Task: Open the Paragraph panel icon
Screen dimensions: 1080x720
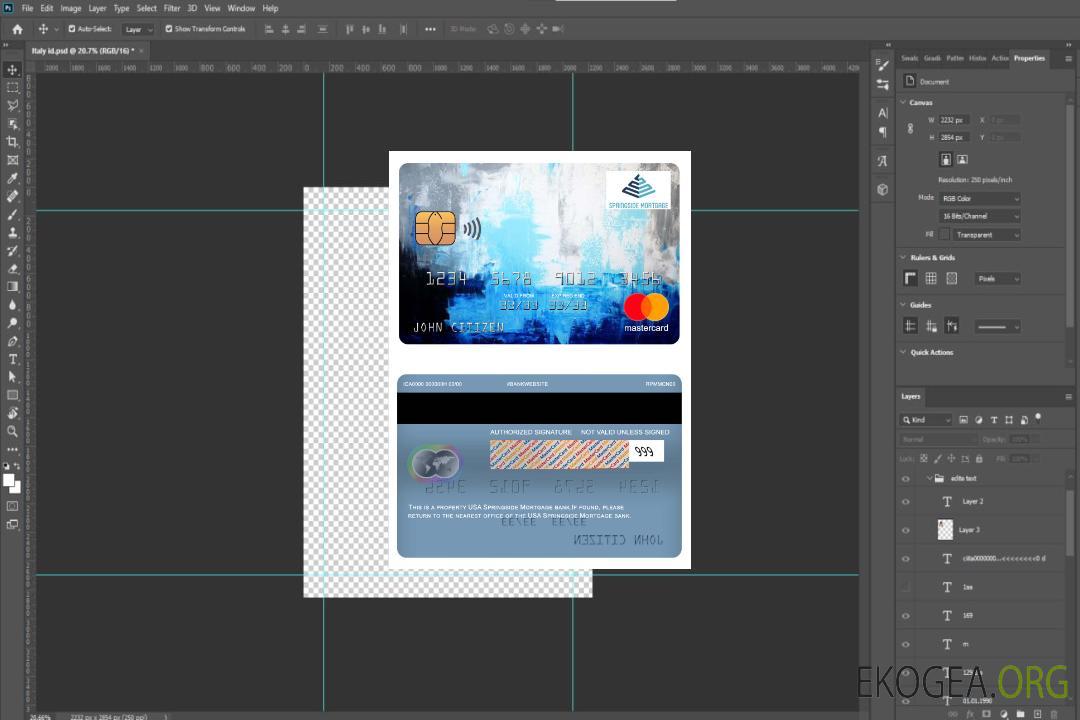Action: pyautogui.click(x=883, y=132)
